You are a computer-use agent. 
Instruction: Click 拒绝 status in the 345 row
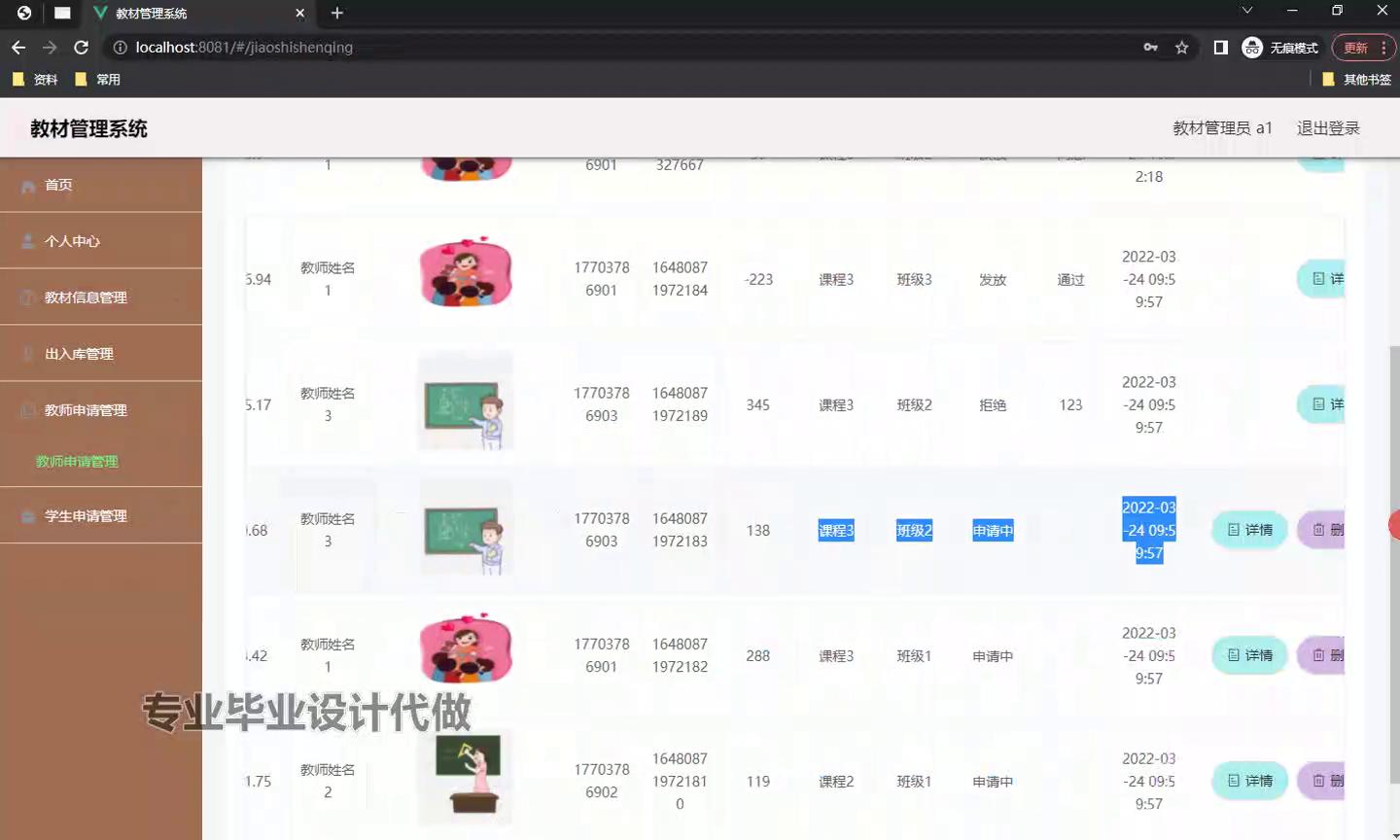point(993,405)
